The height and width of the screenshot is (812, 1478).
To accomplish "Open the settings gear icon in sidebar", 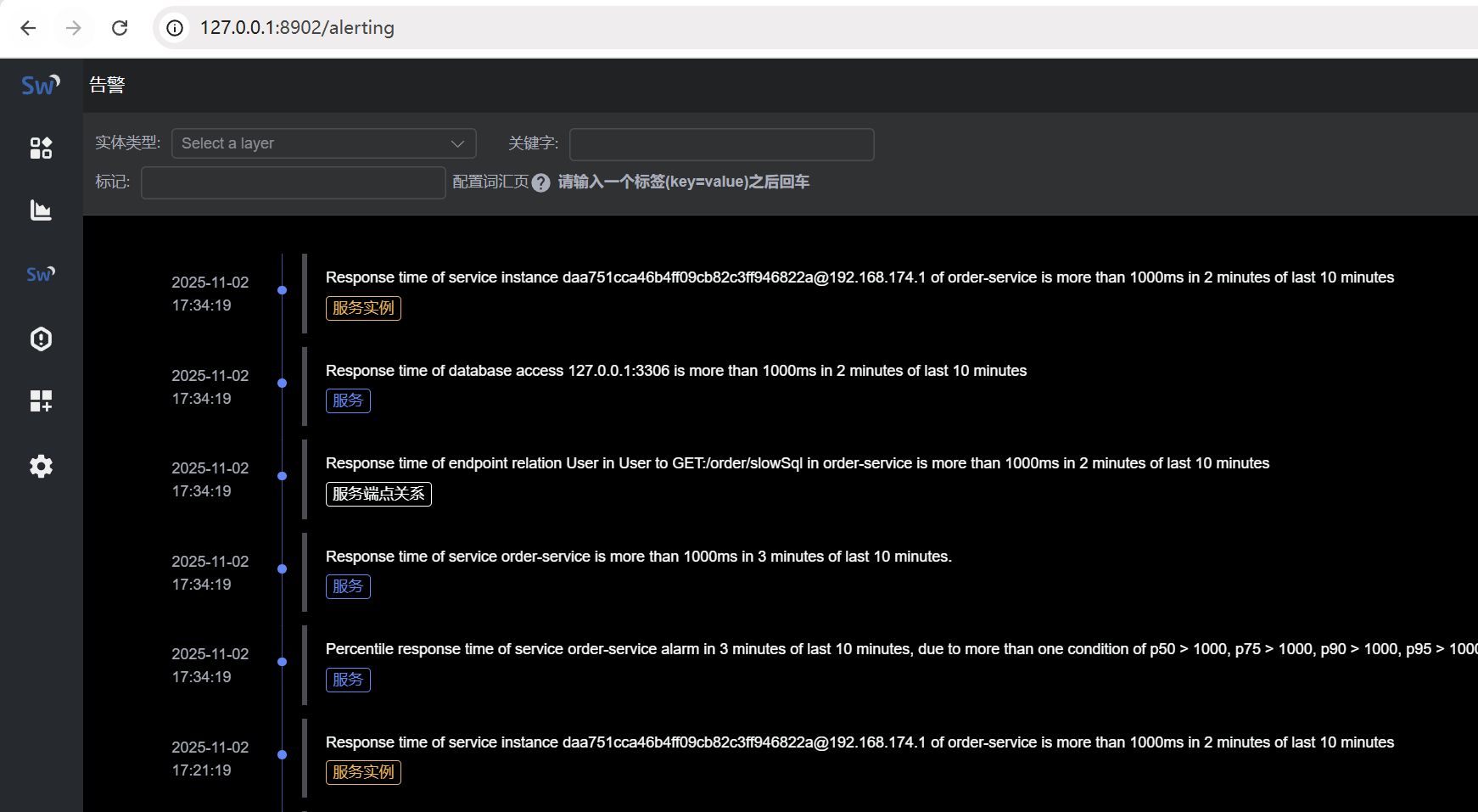I will coord(41,466).
